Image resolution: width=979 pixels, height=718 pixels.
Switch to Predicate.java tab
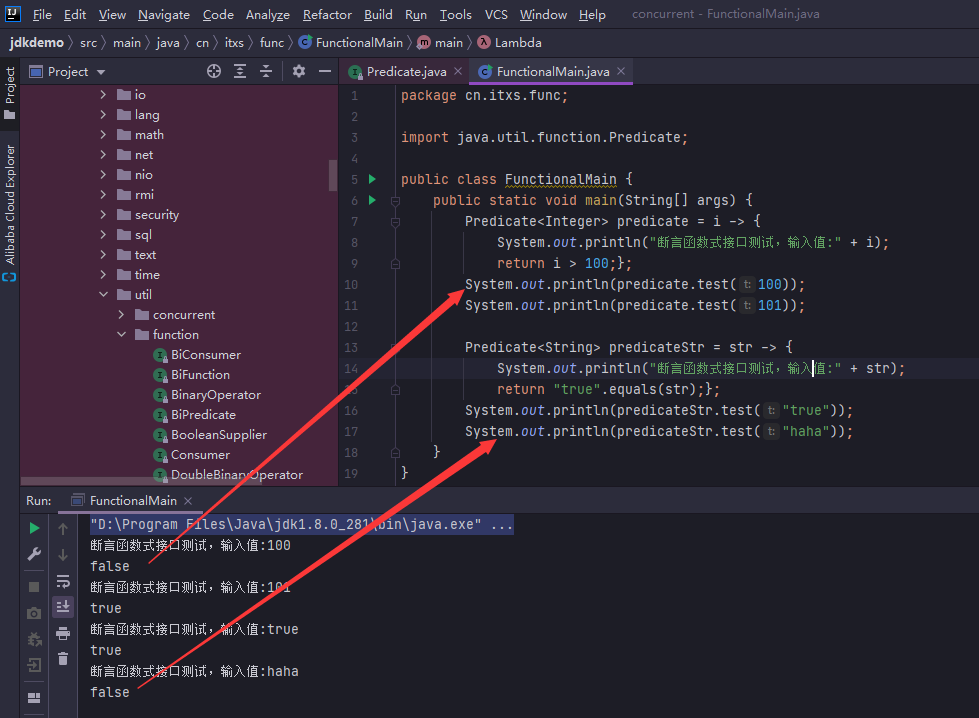click(406, 71)
